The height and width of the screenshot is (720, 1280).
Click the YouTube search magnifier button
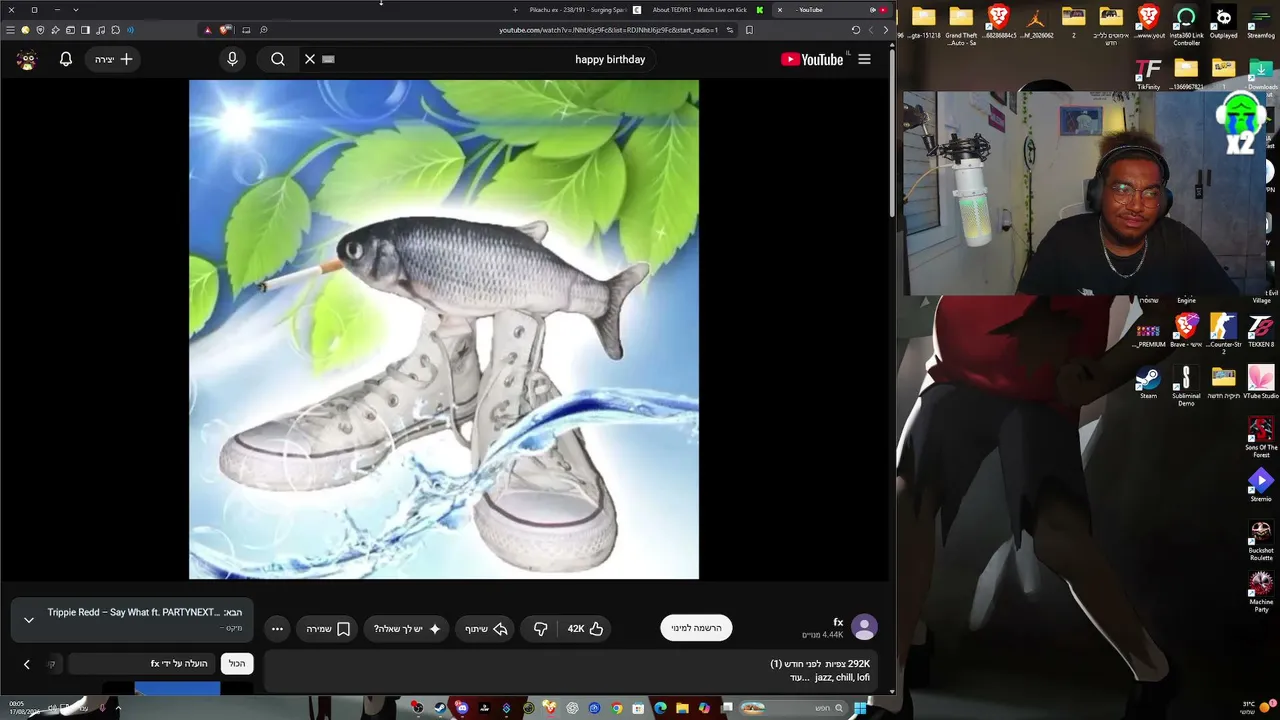[278, 59]
